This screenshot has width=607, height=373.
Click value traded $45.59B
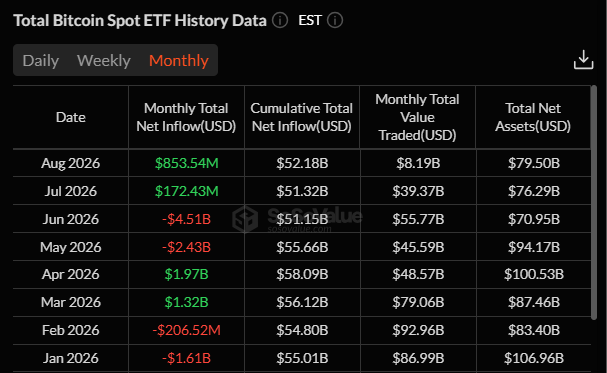click(x=418, y=247)
